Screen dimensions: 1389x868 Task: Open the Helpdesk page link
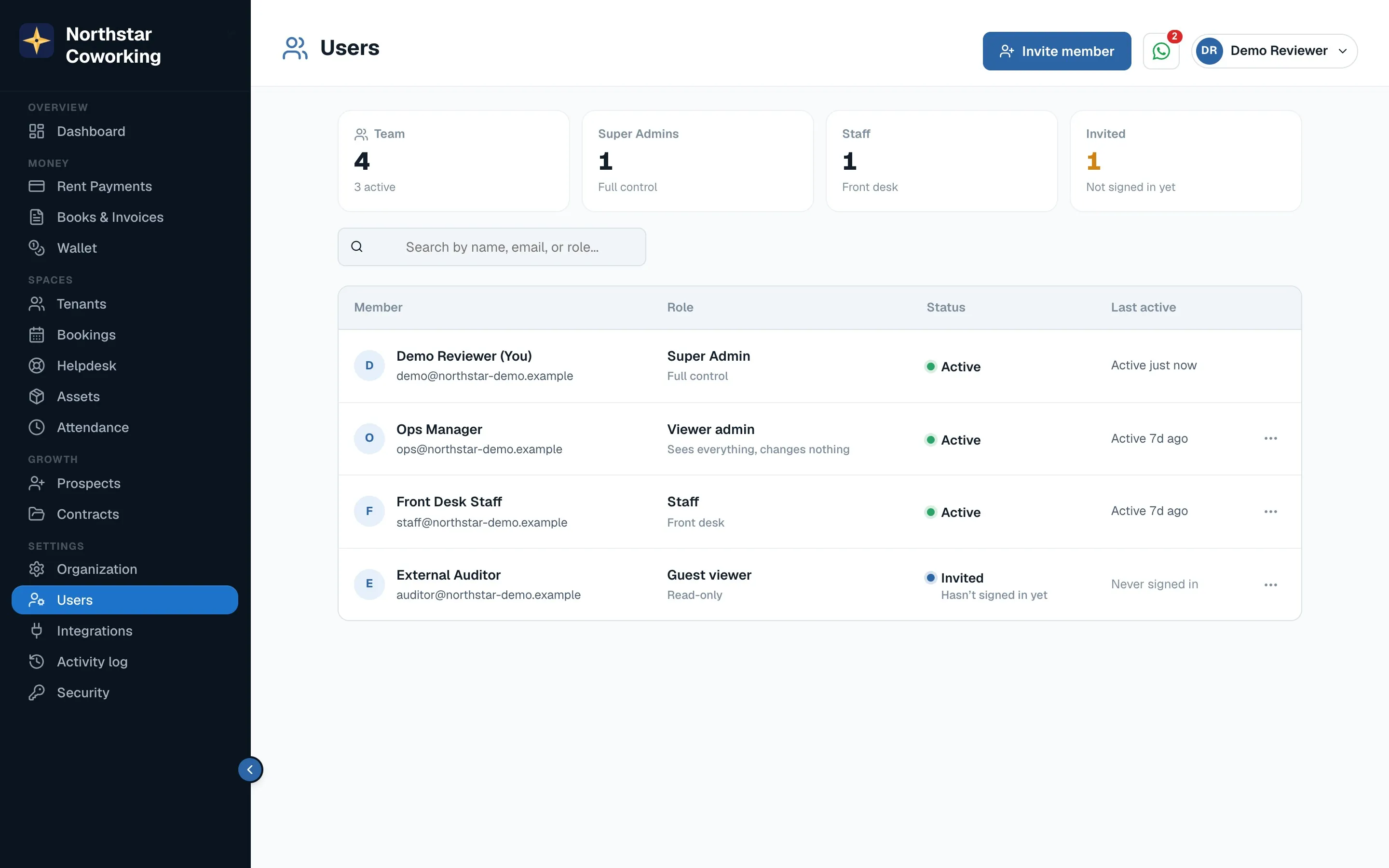coord(124,366)
